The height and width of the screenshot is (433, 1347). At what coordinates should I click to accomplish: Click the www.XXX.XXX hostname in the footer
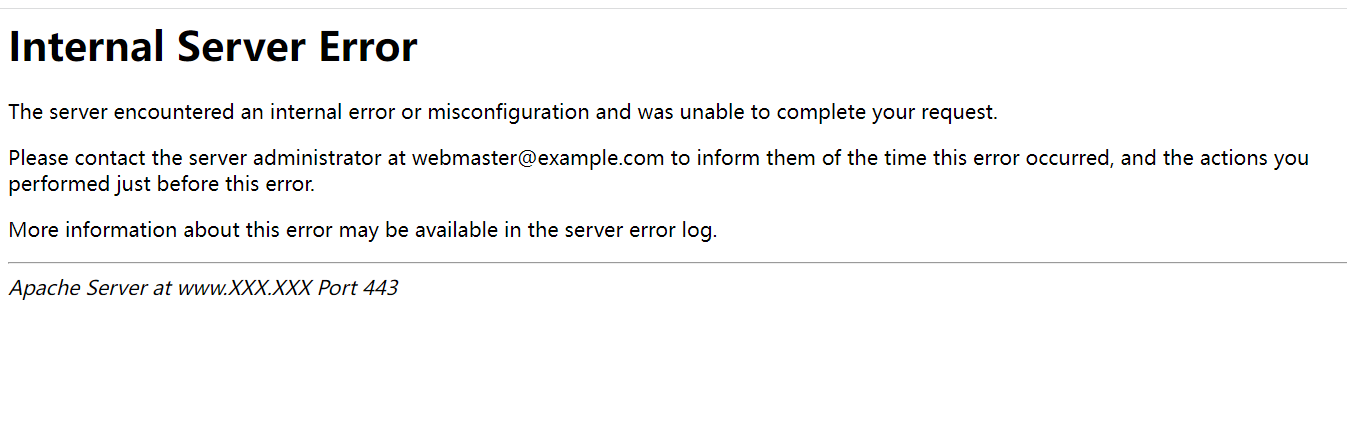[245, 288]
